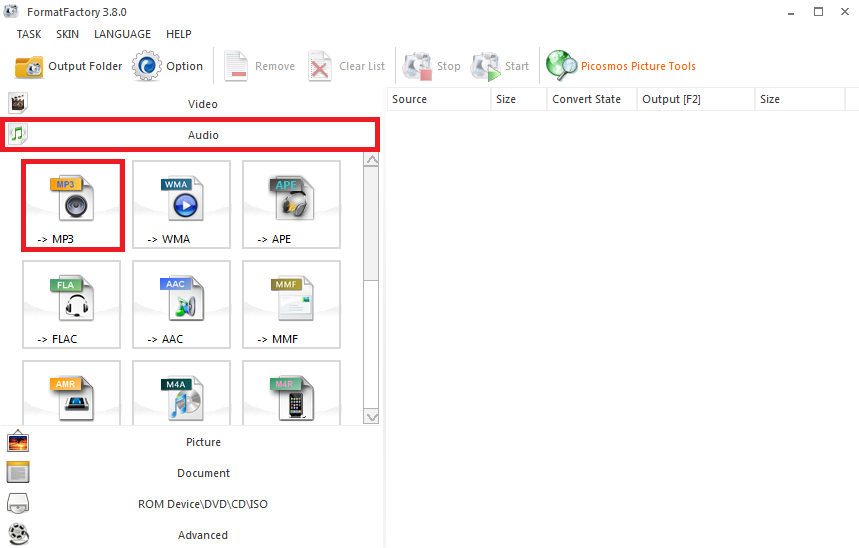The height and width of the screenshot is (548, 859).
Task: Minimize the FormatFactory window
Action: 791,12
